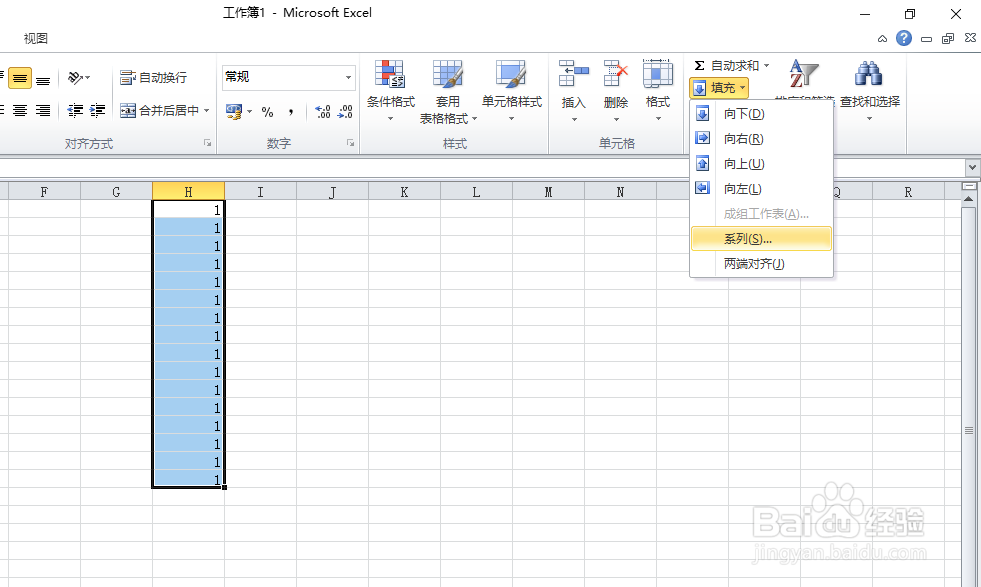Choose Fill Left (向左) menu item
This screenshot has width=981, height=587.
pyautogui.click(x=761, y=189)
